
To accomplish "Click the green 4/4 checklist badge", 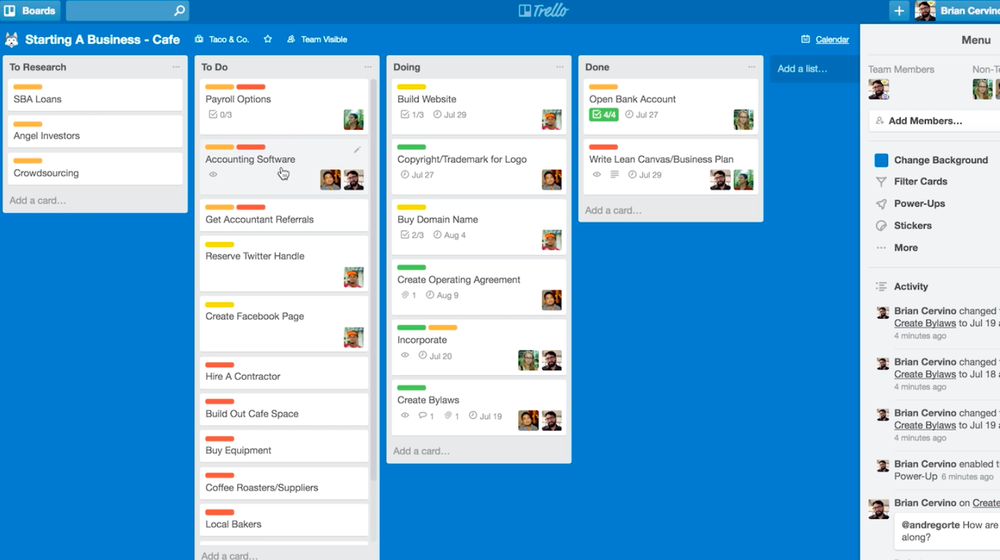I will tap(603, 115).
